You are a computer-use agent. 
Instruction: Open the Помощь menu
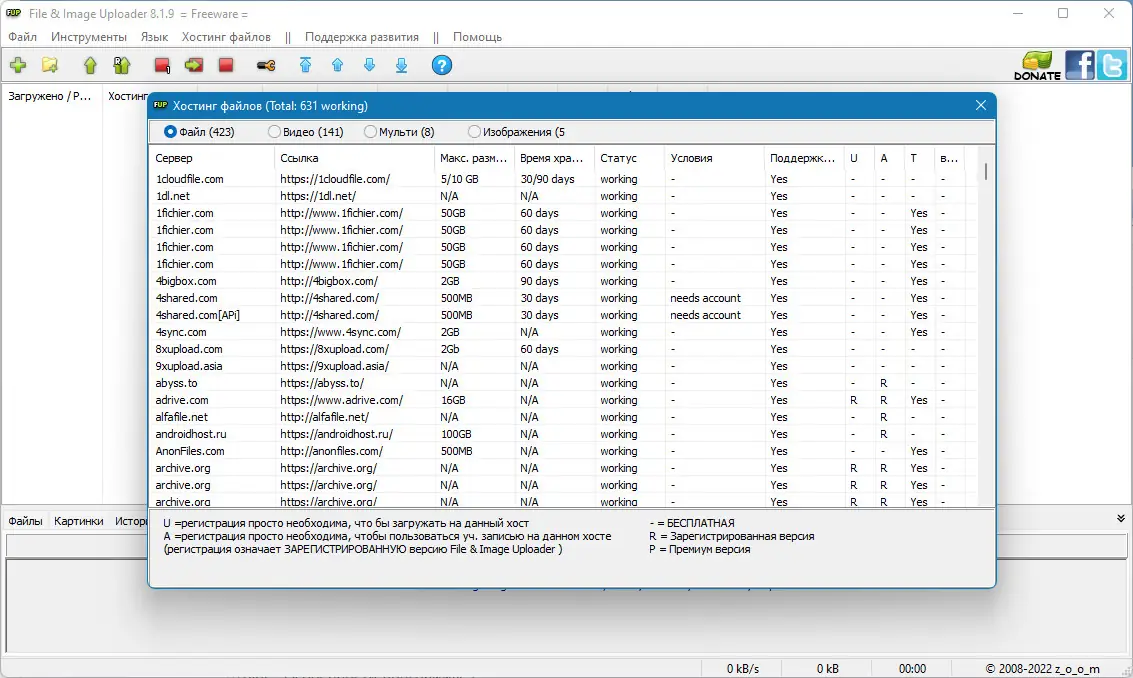pos(477,37)
